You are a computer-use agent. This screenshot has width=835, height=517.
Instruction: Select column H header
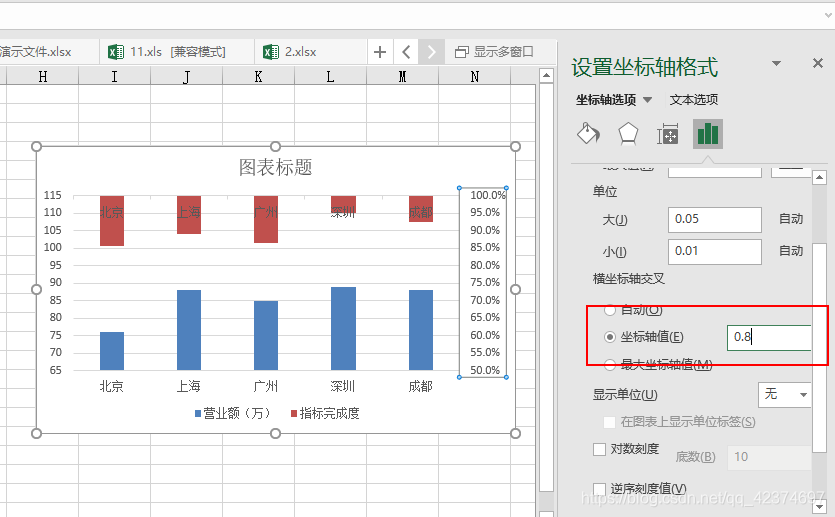[43, 77]
